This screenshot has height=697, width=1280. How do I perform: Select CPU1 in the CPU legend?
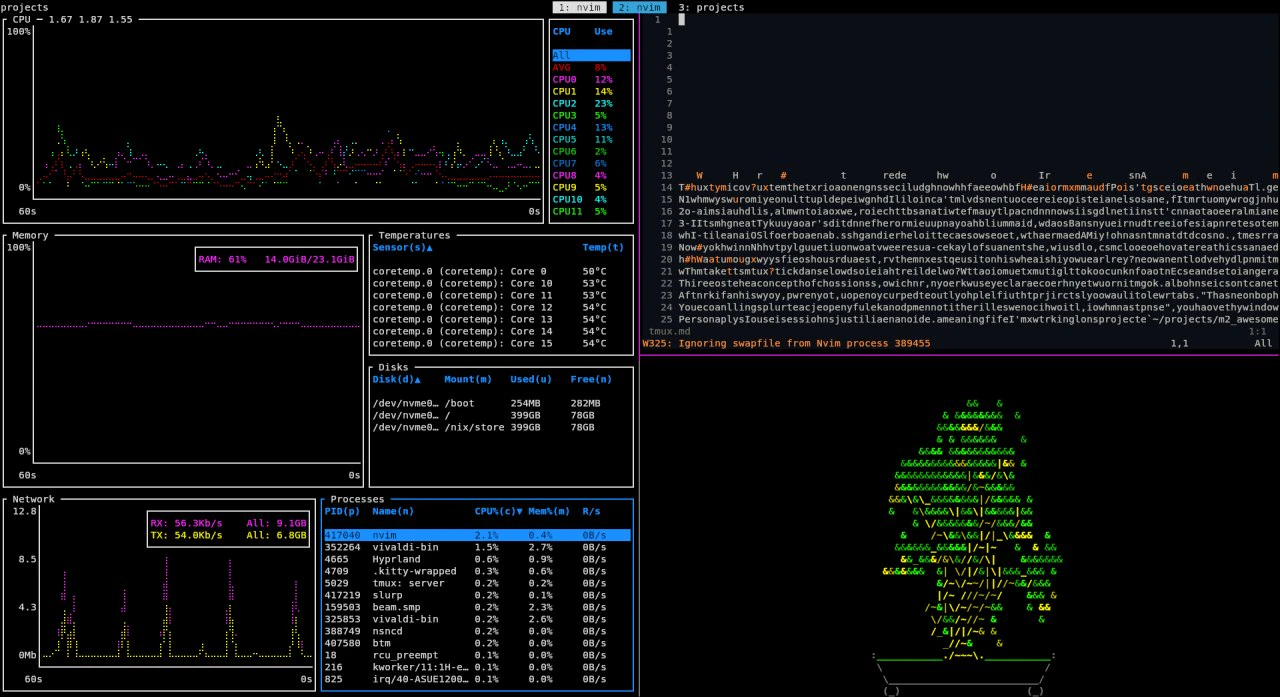tap(591, 91)
